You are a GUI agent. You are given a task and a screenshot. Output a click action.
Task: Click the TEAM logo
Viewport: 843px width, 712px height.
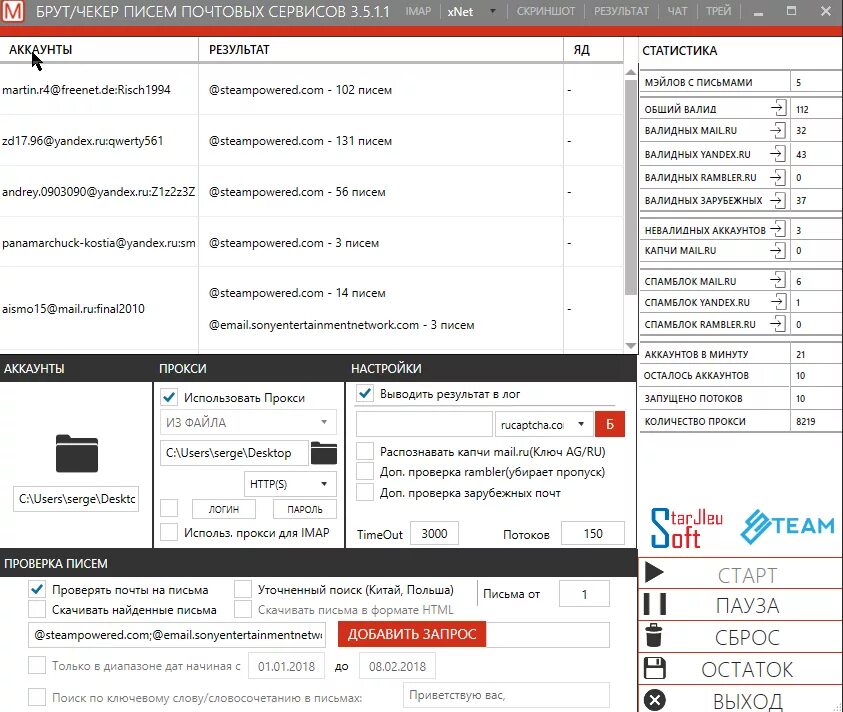point(787,526)
